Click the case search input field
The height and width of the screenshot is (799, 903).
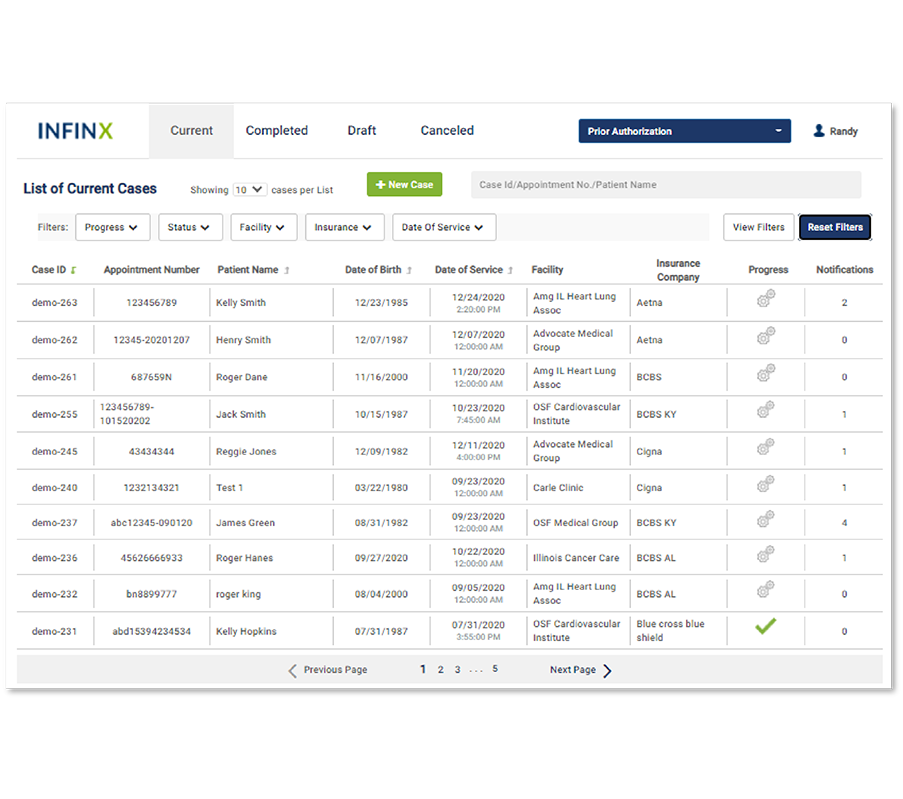point(666,185)
